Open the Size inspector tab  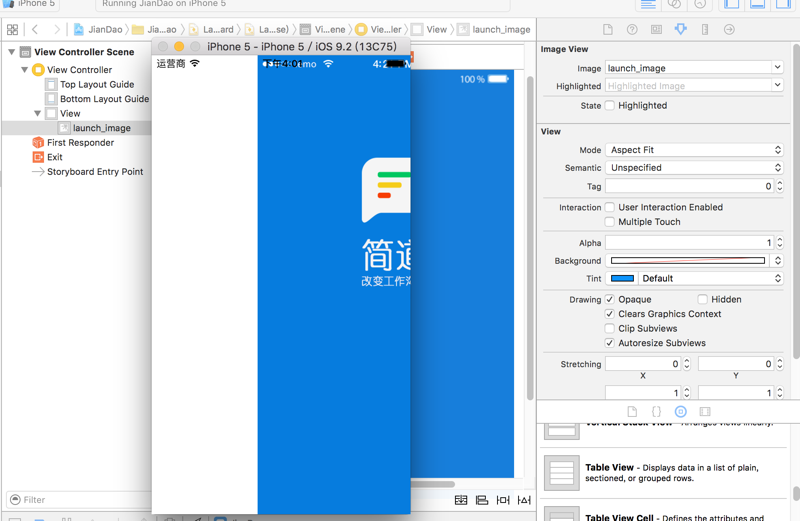point(705,30)
